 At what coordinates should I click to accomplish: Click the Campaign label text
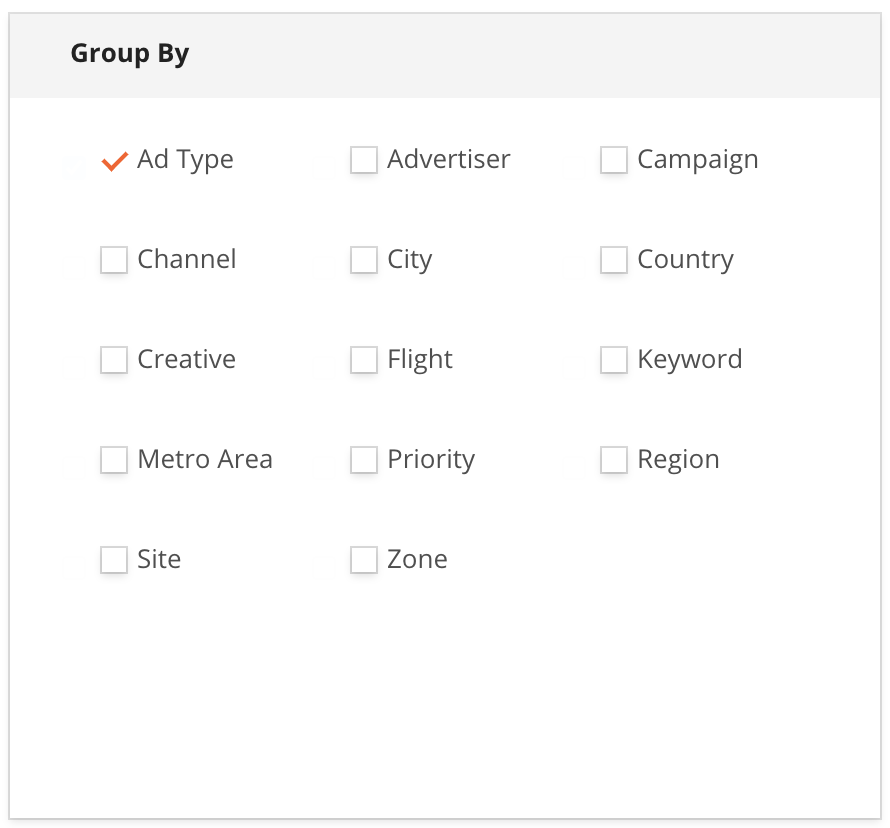697,160
